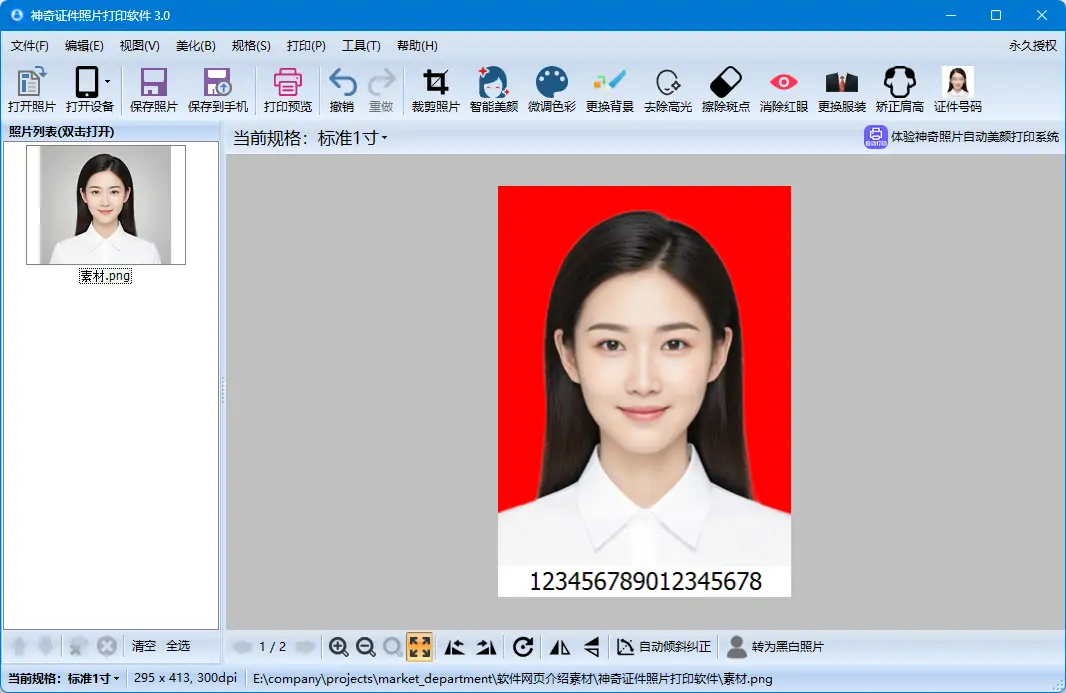1066x693 pixels.
Task: Open status bar 当前规格 标准1寸 dropdown
Action: [x=93, y=679]
